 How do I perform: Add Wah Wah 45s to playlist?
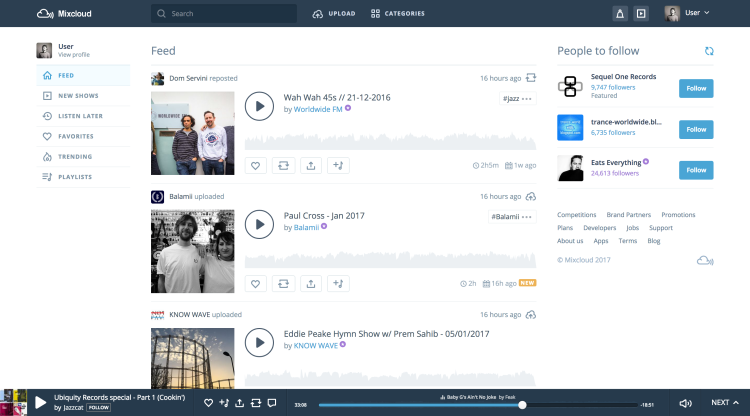338,165
